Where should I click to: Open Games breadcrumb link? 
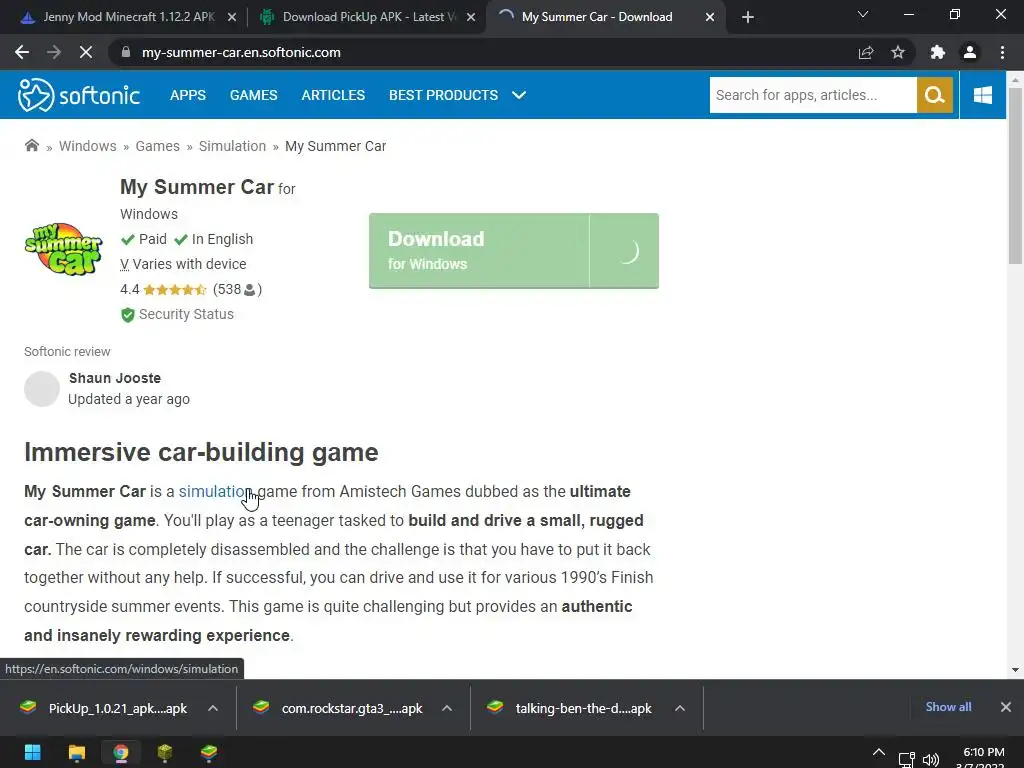[x=157, y=146]
